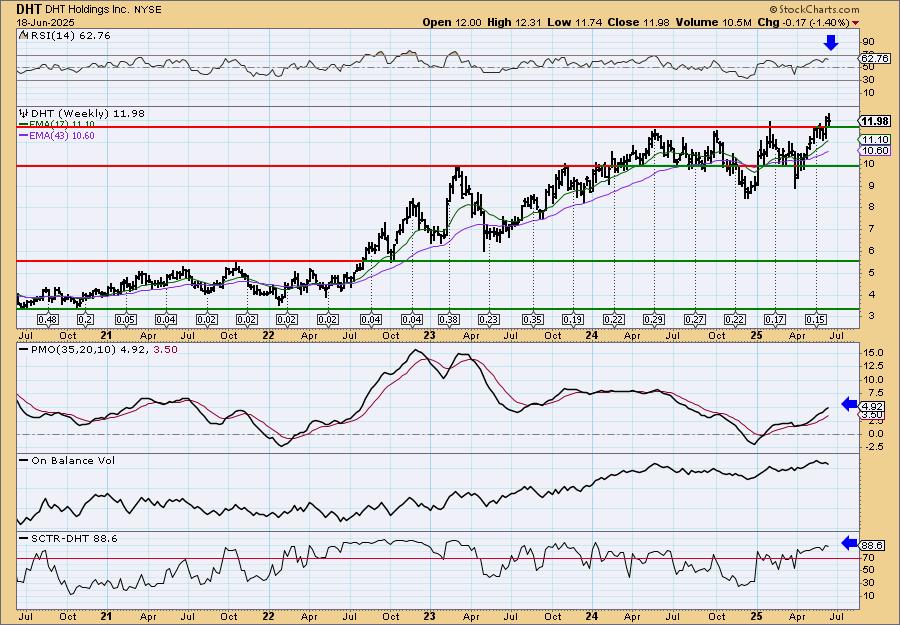Screen dimensions: 900x625
Task: Click the EMA(43) 10.60 legend text
Action: point(62,135)
